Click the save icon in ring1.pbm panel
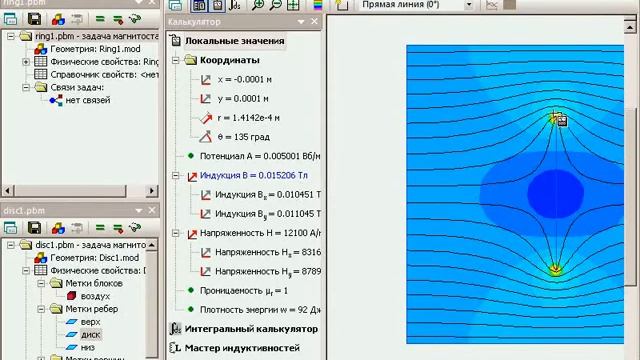 pos(34,19)
